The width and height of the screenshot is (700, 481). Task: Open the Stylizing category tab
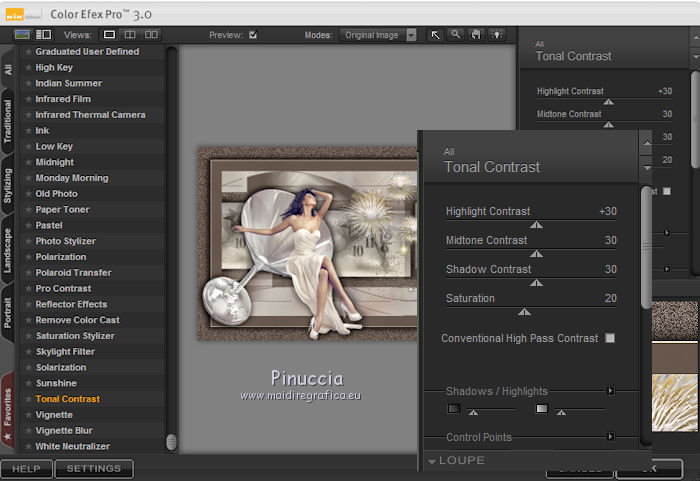coord(8,186)
